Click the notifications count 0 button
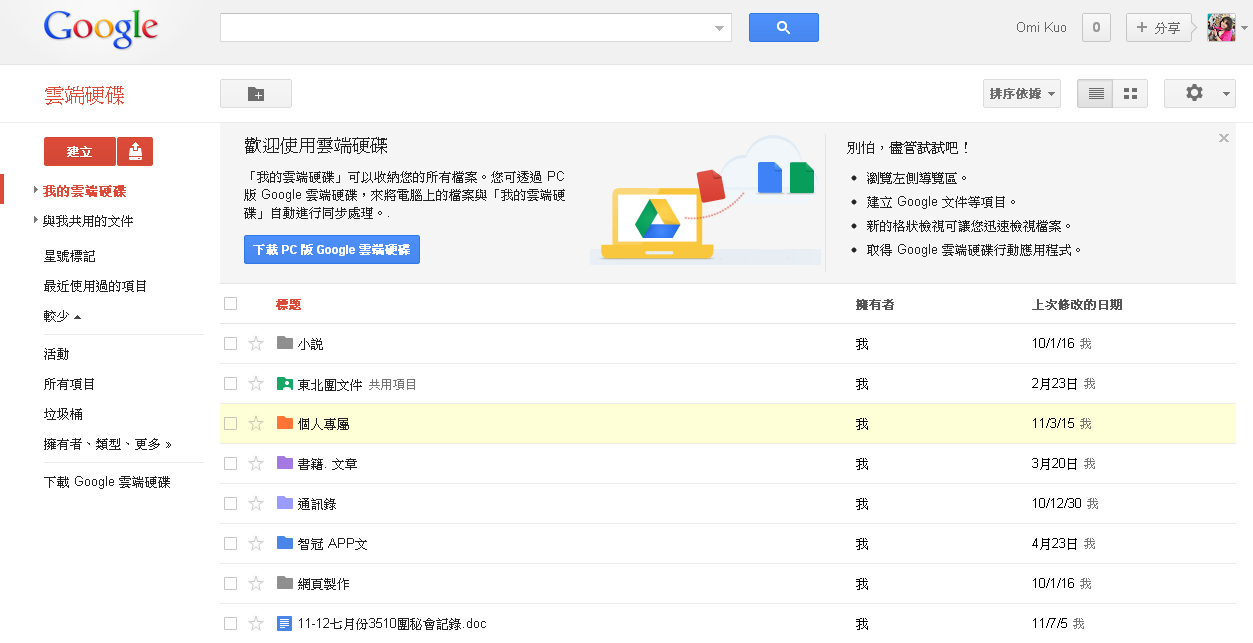The height and width of the screenshot is (643, 1253). (1096, 28)
